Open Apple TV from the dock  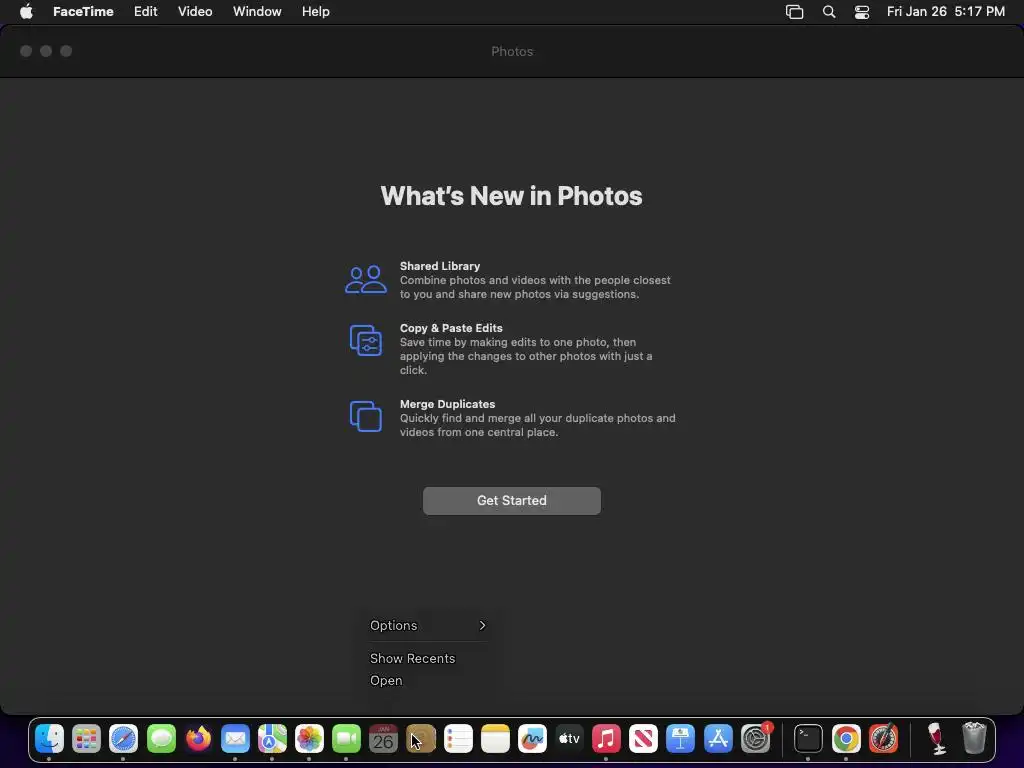point(569,739)
